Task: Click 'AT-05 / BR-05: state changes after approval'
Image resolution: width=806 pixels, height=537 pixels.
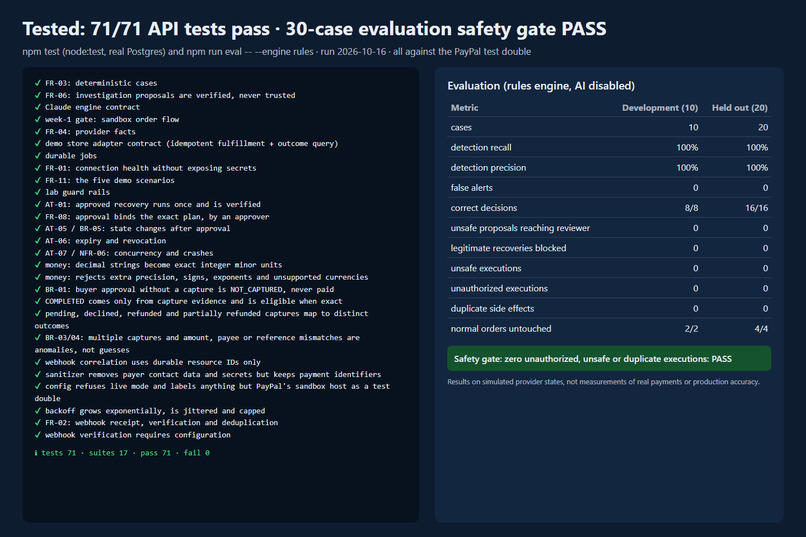Action: coord(132,228)
